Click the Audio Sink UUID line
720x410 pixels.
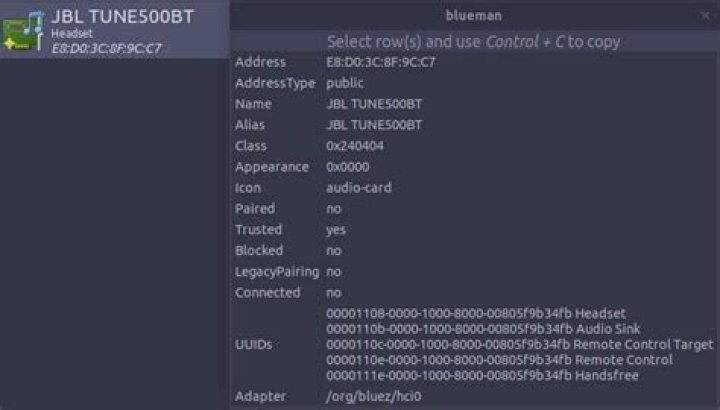tap(483, 329)
